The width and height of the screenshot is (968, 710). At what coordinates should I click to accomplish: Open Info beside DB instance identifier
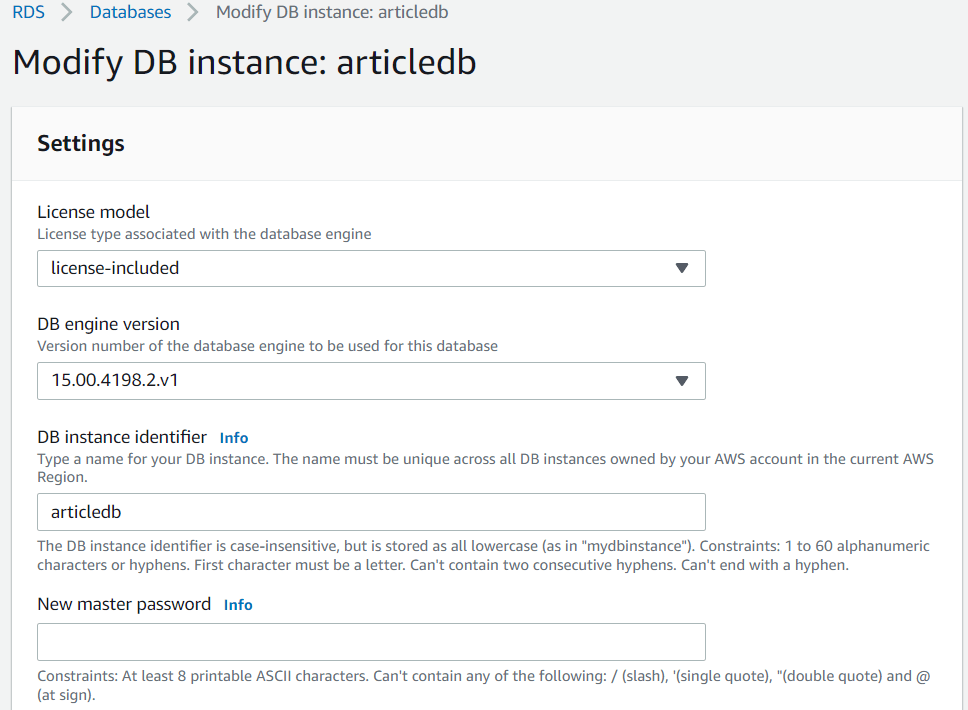pos(234,438)
